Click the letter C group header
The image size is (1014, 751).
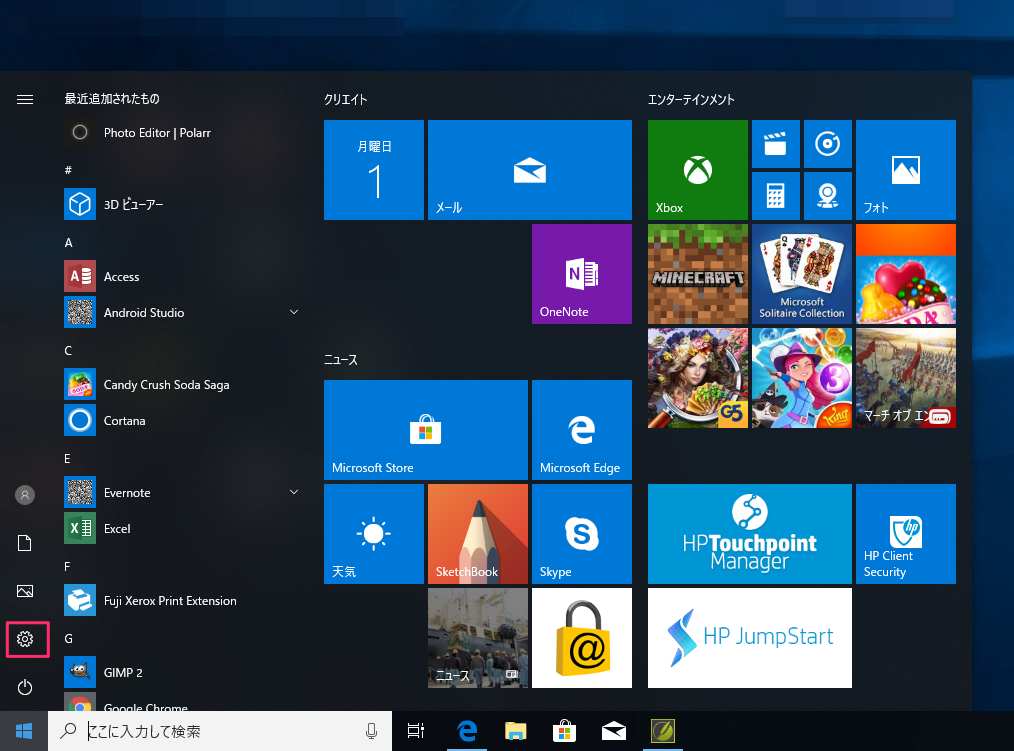point(68,350)
